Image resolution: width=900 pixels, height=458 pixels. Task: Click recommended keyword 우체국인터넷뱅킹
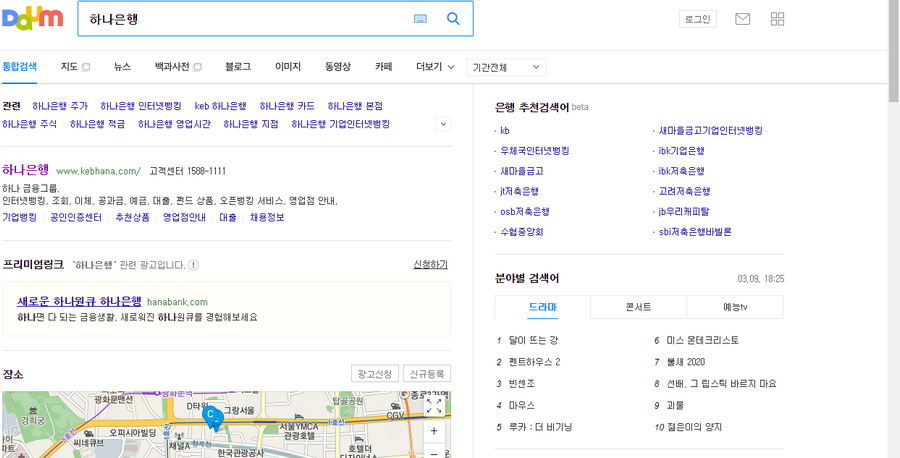tap(535, 151)
